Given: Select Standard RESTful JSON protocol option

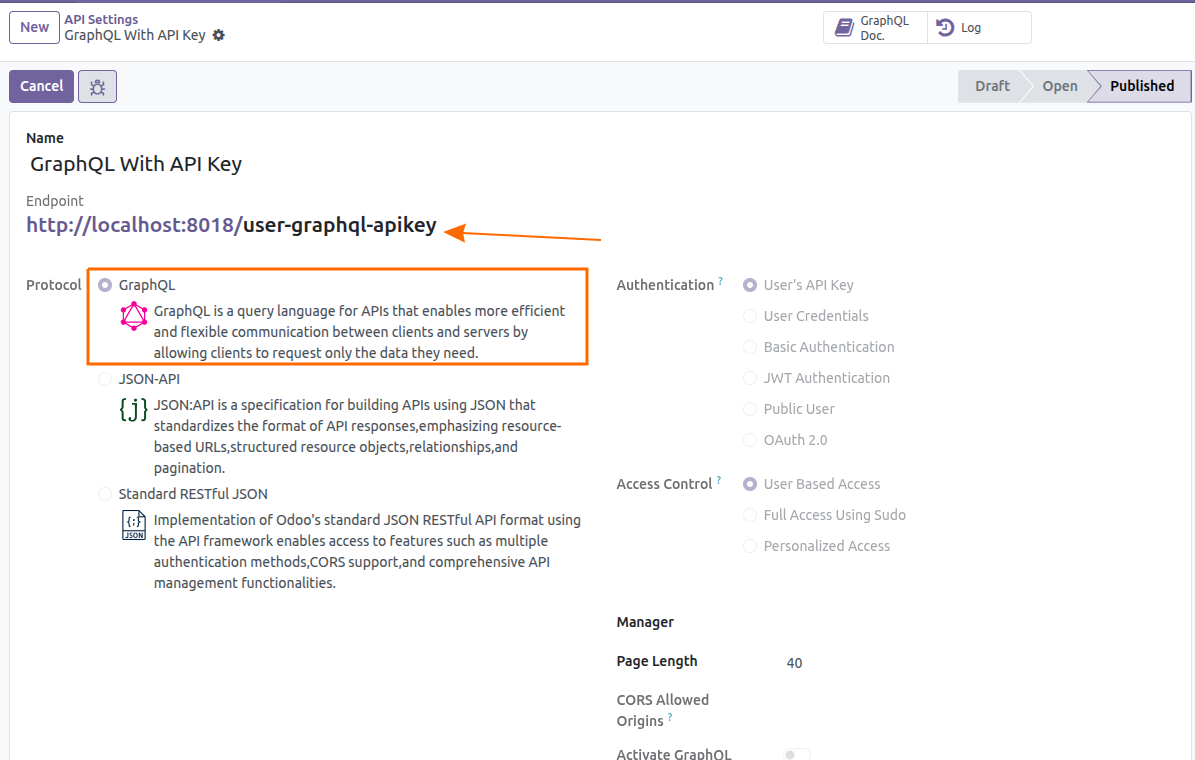Looking at the screenshot, I should [105, 494].
